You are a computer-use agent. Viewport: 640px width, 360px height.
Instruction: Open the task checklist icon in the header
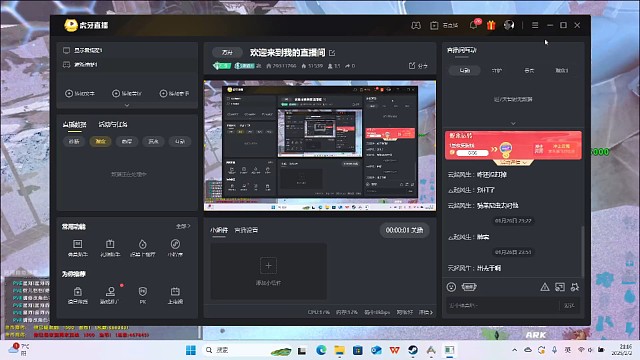[434, 25]
